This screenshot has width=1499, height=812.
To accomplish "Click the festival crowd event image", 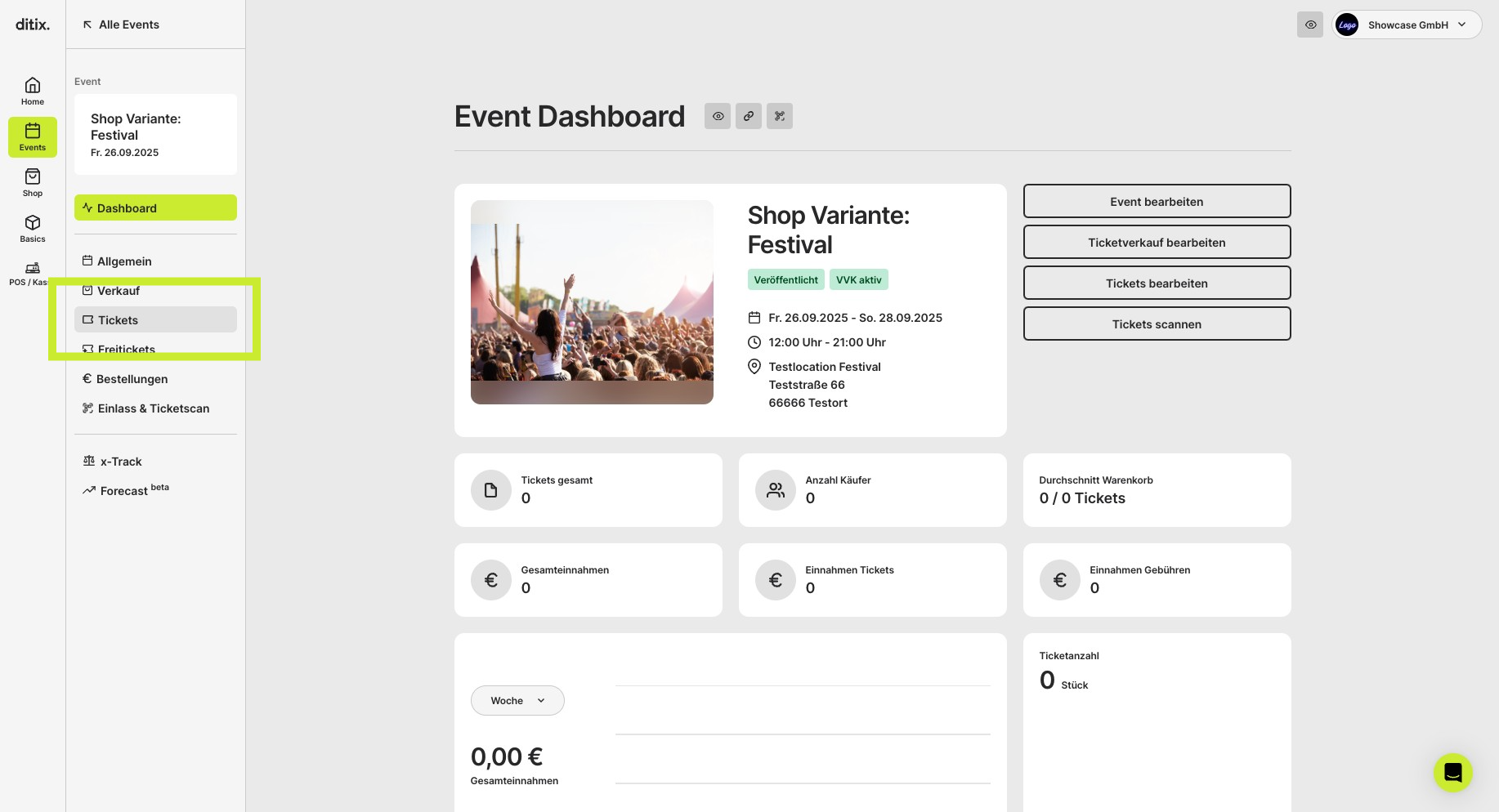I will click(592, 301).
